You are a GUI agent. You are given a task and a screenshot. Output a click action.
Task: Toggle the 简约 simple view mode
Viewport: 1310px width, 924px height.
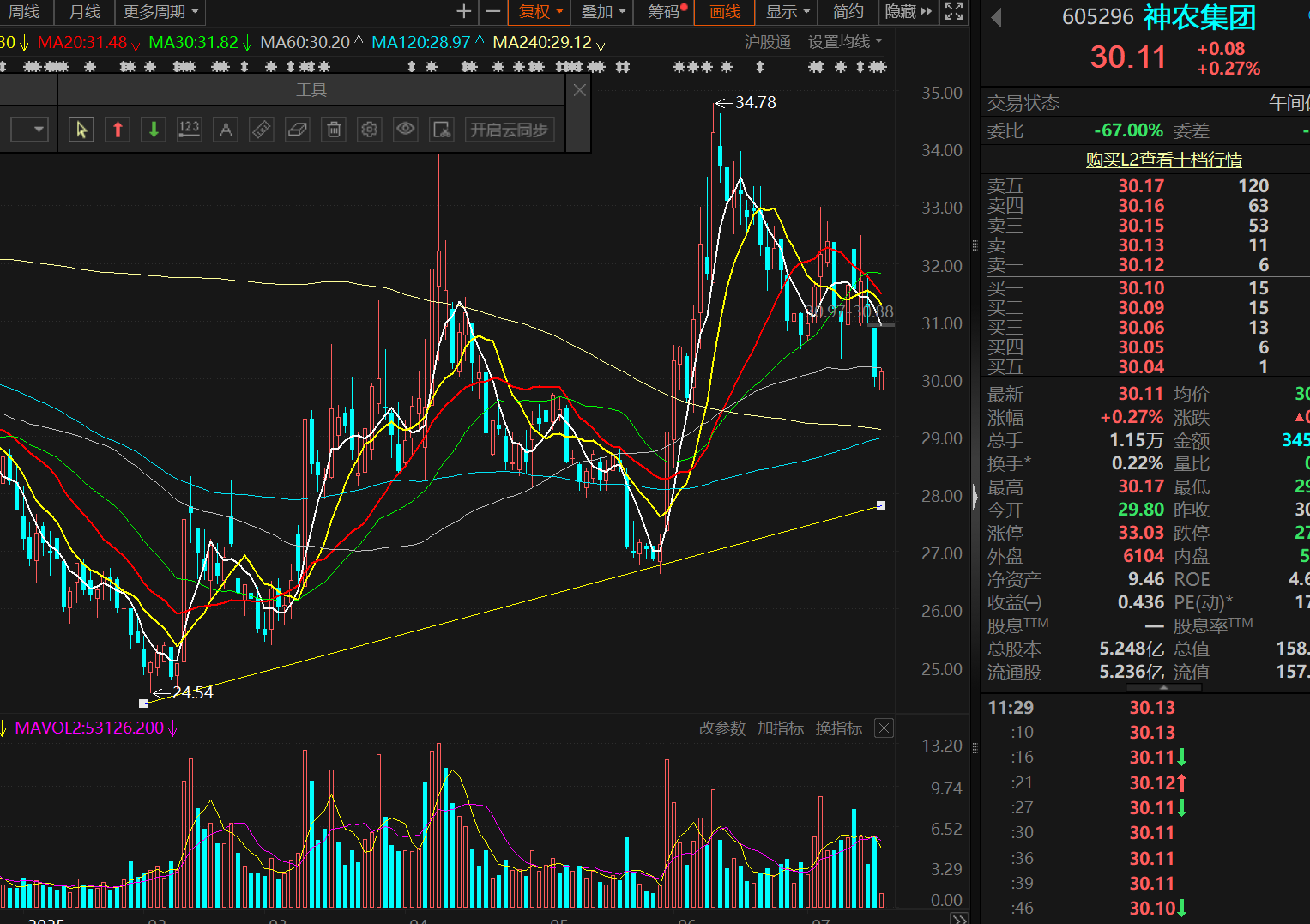[x=848, y=11]
